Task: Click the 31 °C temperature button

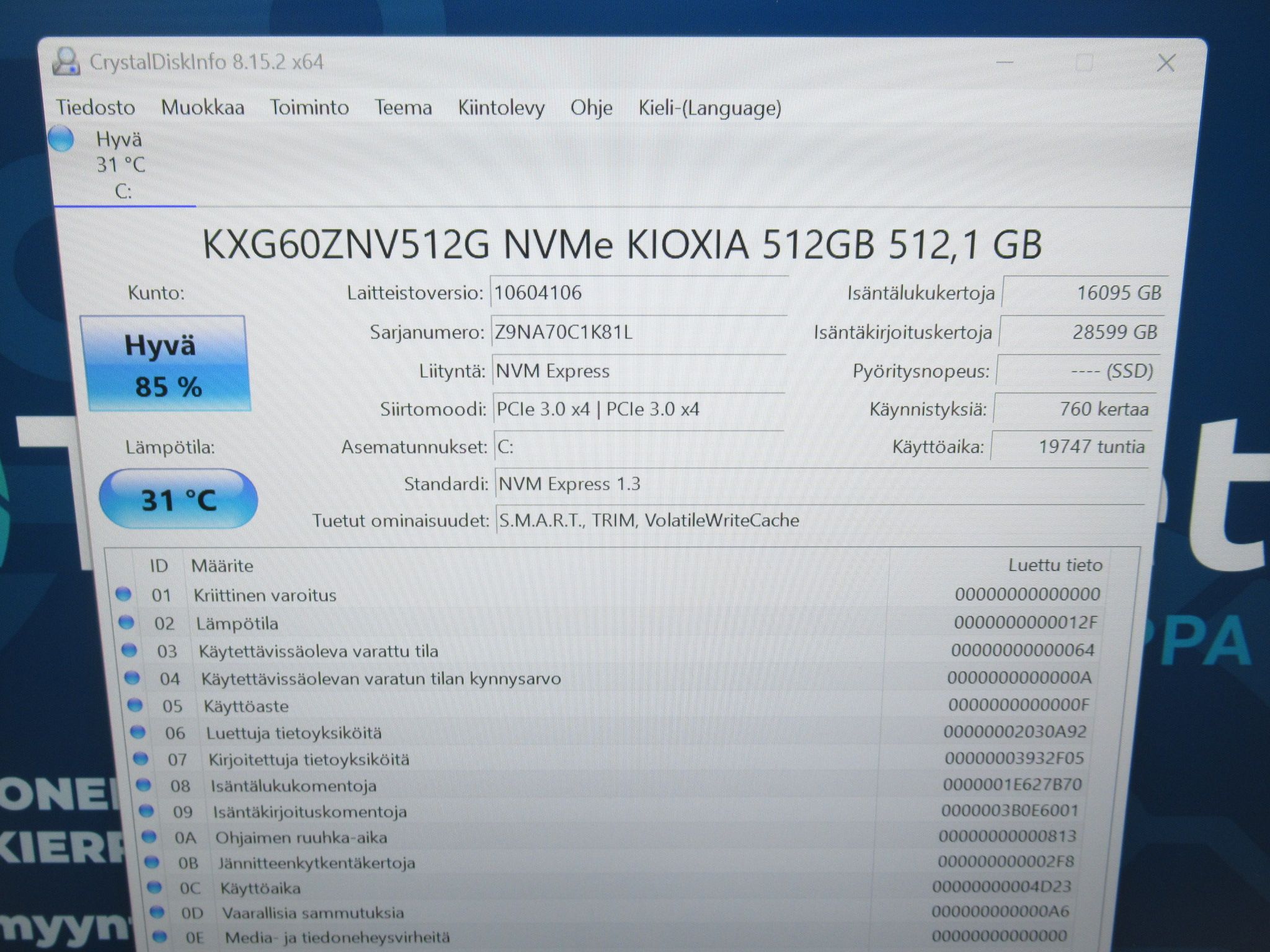Action: coord(179,500)
